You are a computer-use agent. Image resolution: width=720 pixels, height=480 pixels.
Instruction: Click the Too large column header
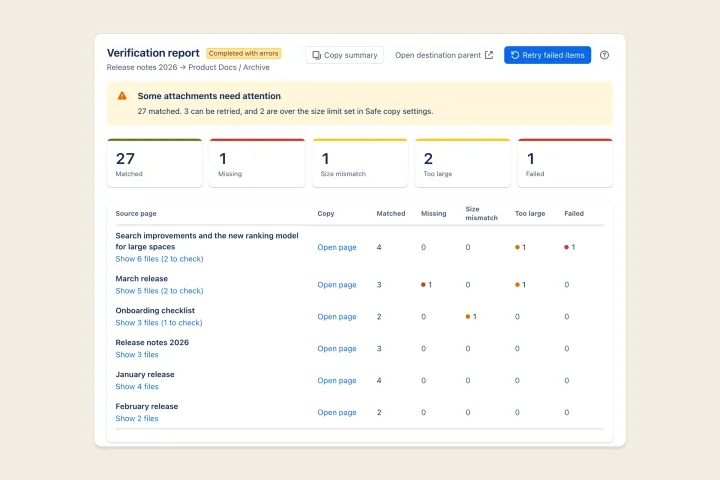(x=530, y=214)
